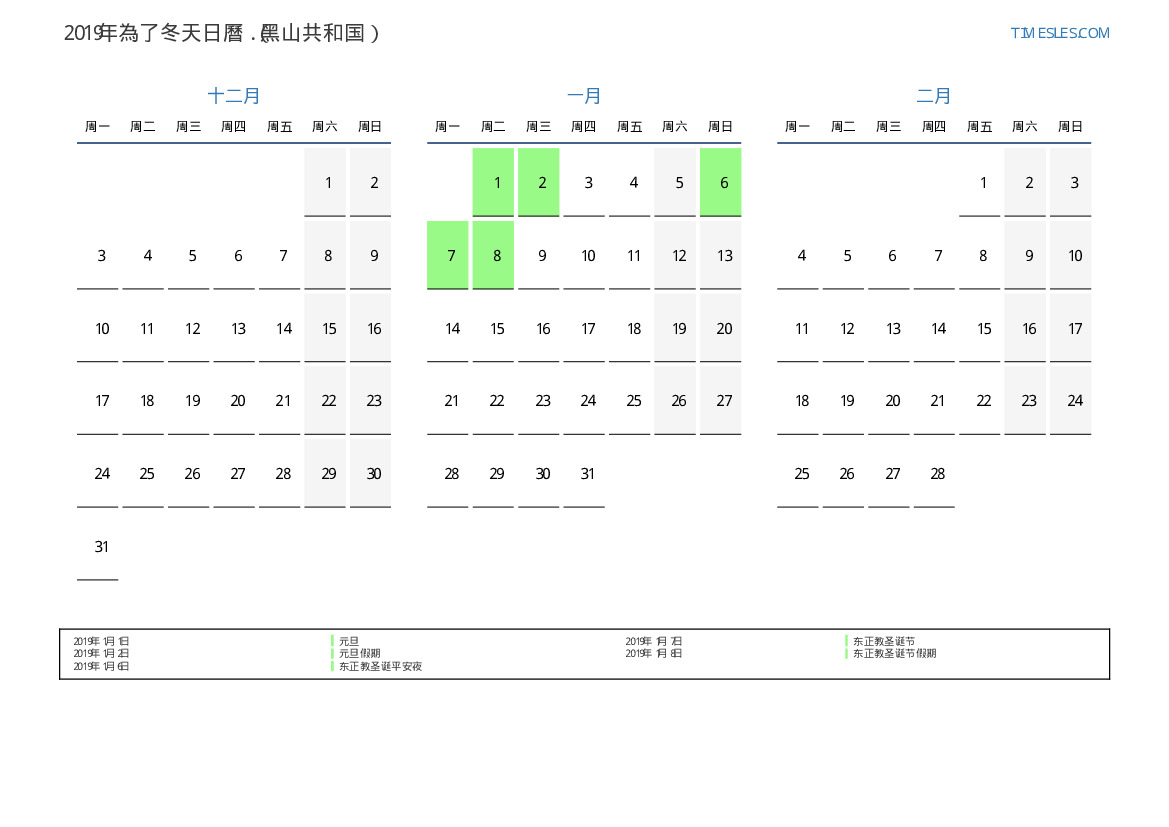Click February 28 in the 二月 calendar

click(x=938, y=474)
